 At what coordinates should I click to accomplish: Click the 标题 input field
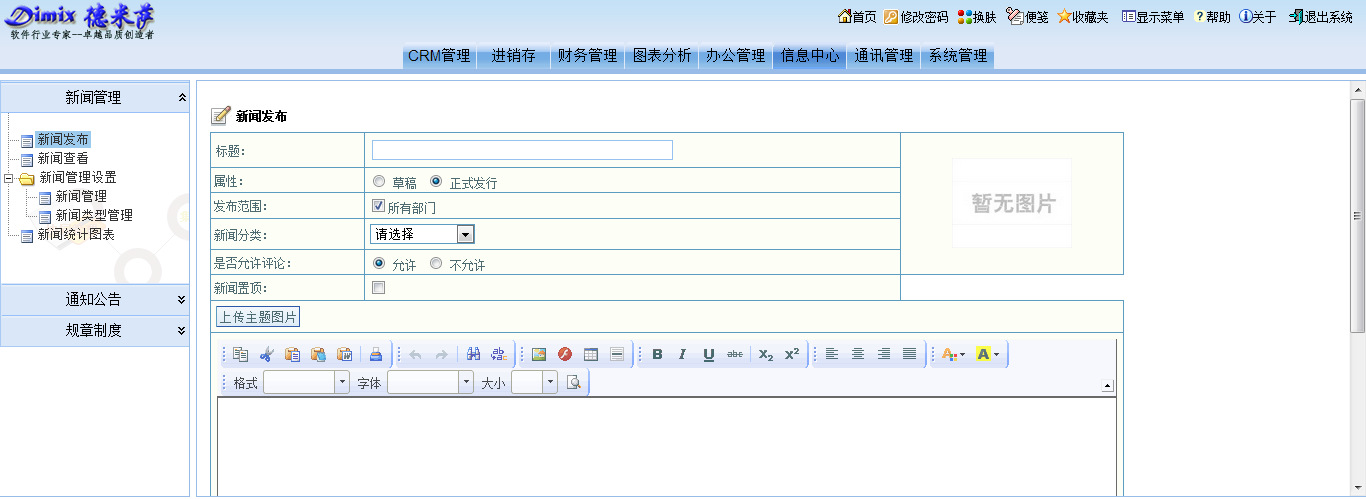pos(522,150)
